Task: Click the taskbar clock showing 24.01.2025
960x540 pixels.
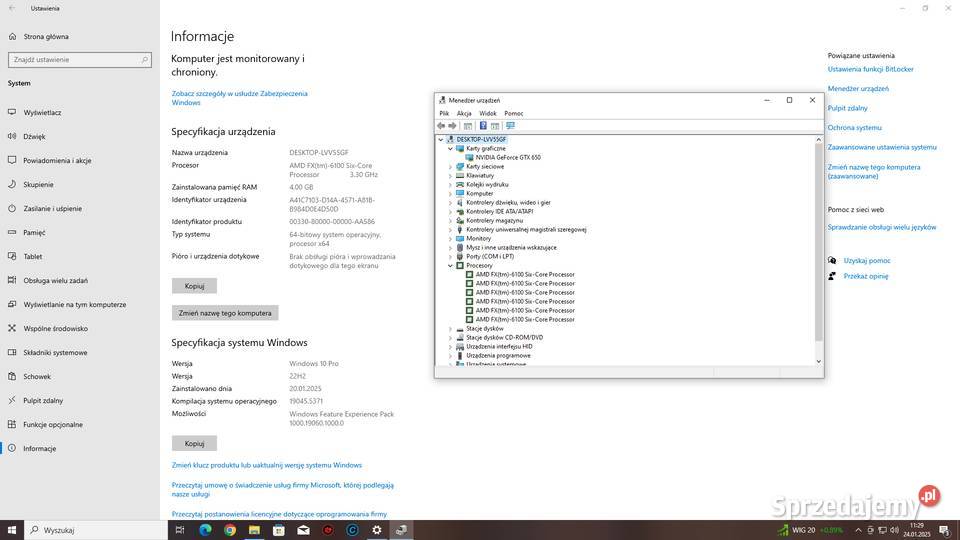Action: pos(917,530)
